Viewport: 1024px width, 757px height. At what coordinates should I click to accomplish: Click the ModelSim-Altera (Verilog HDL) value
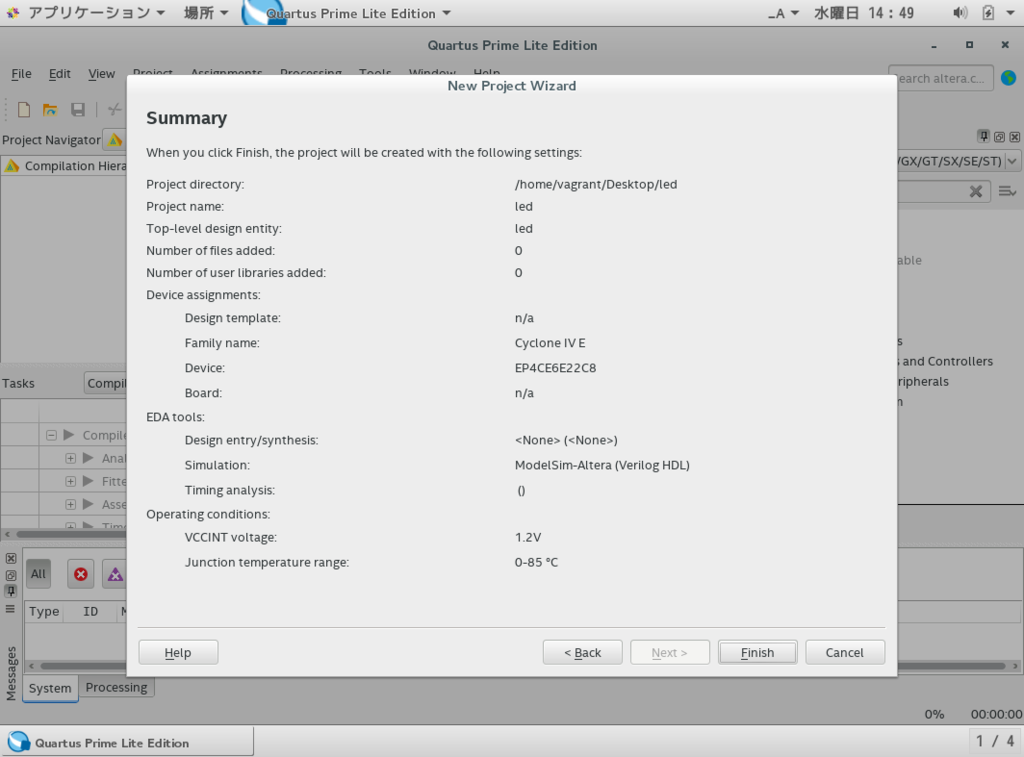[x=602, y=465]
